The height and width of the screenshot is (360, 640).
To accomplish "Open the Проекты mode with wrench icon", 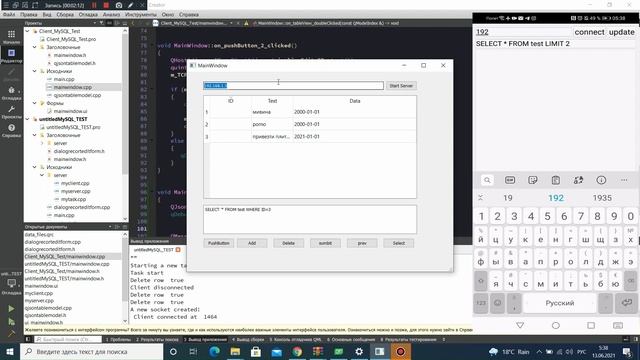I will click(x=11, y=112).
